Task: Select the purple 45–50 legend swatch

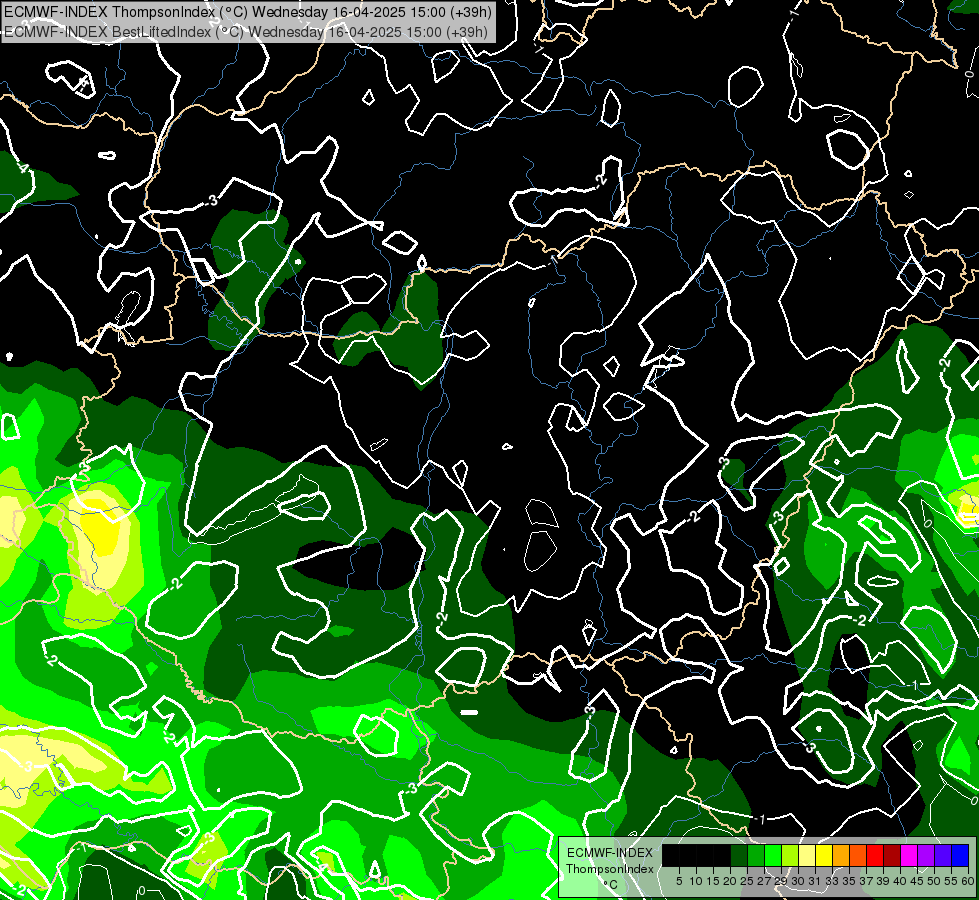Action: pos(926,856)
